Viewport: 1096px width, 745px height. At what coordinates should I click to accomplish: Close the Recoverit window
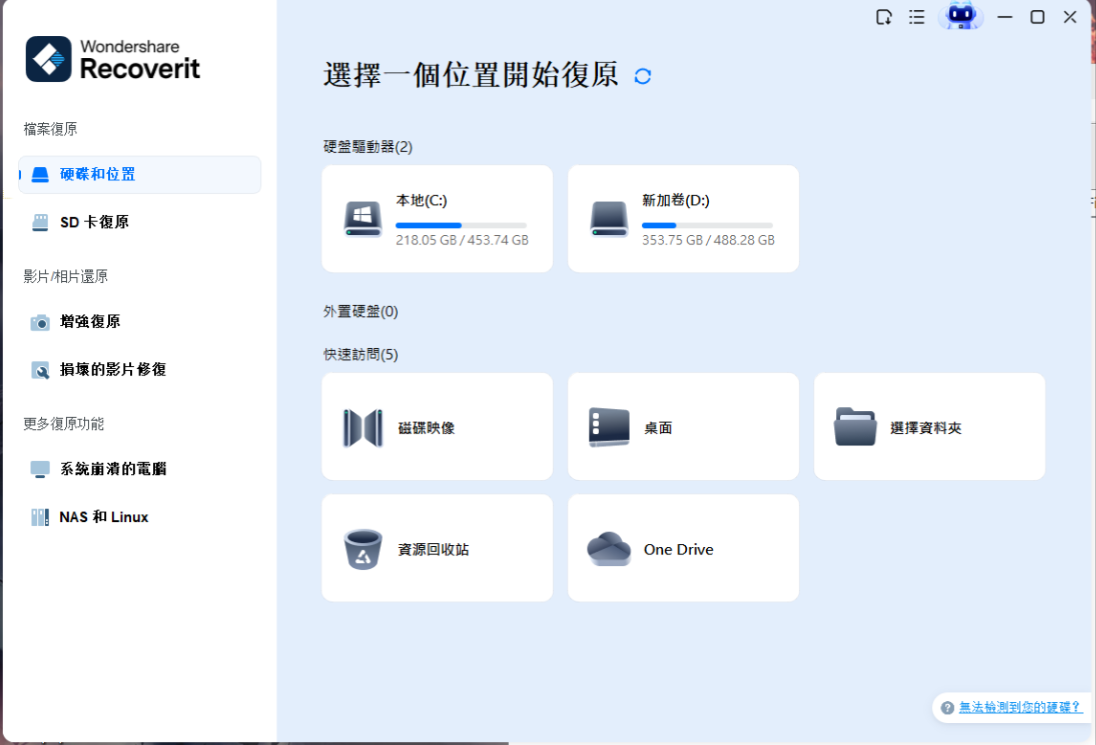[x=1070, y=17]
